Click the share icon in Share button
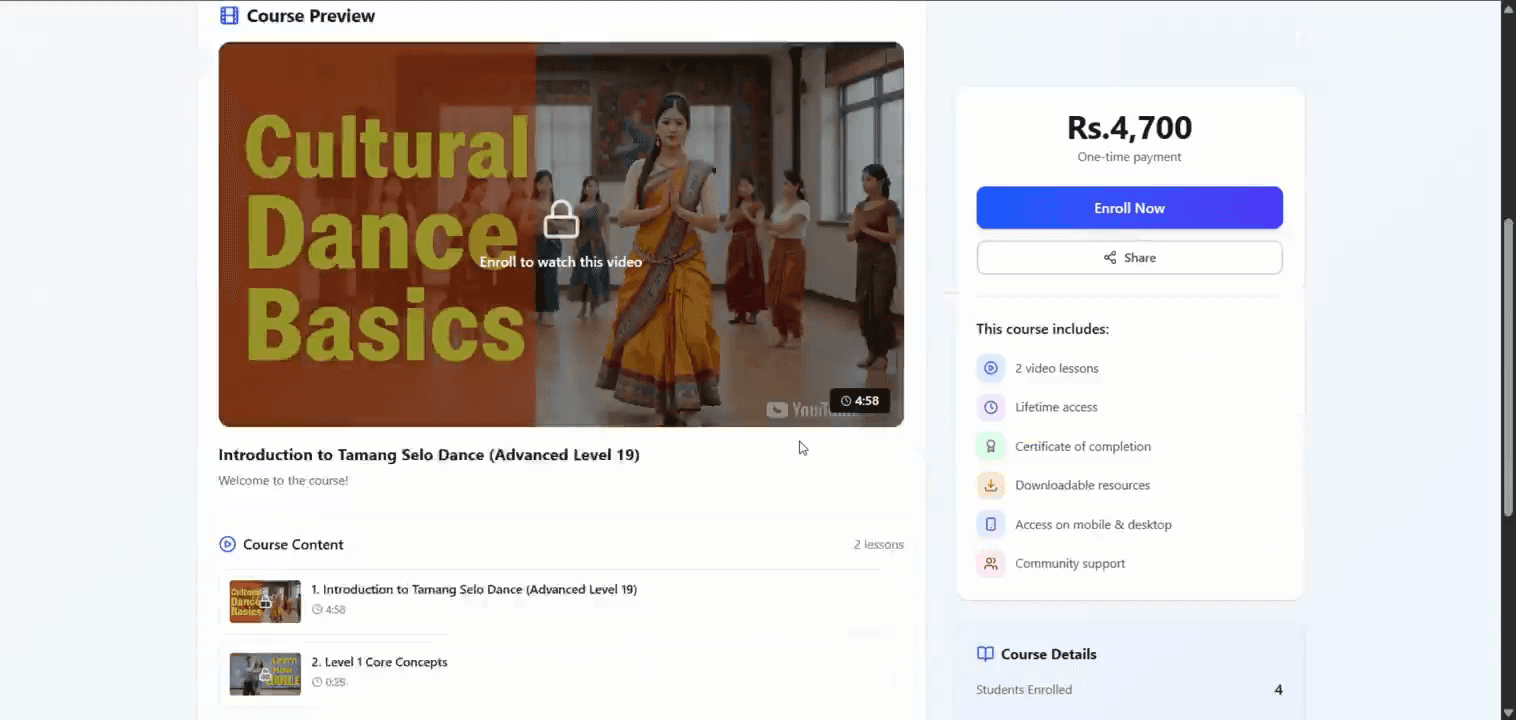This screenshot has height=720, width=1516. coord(1110,258)
